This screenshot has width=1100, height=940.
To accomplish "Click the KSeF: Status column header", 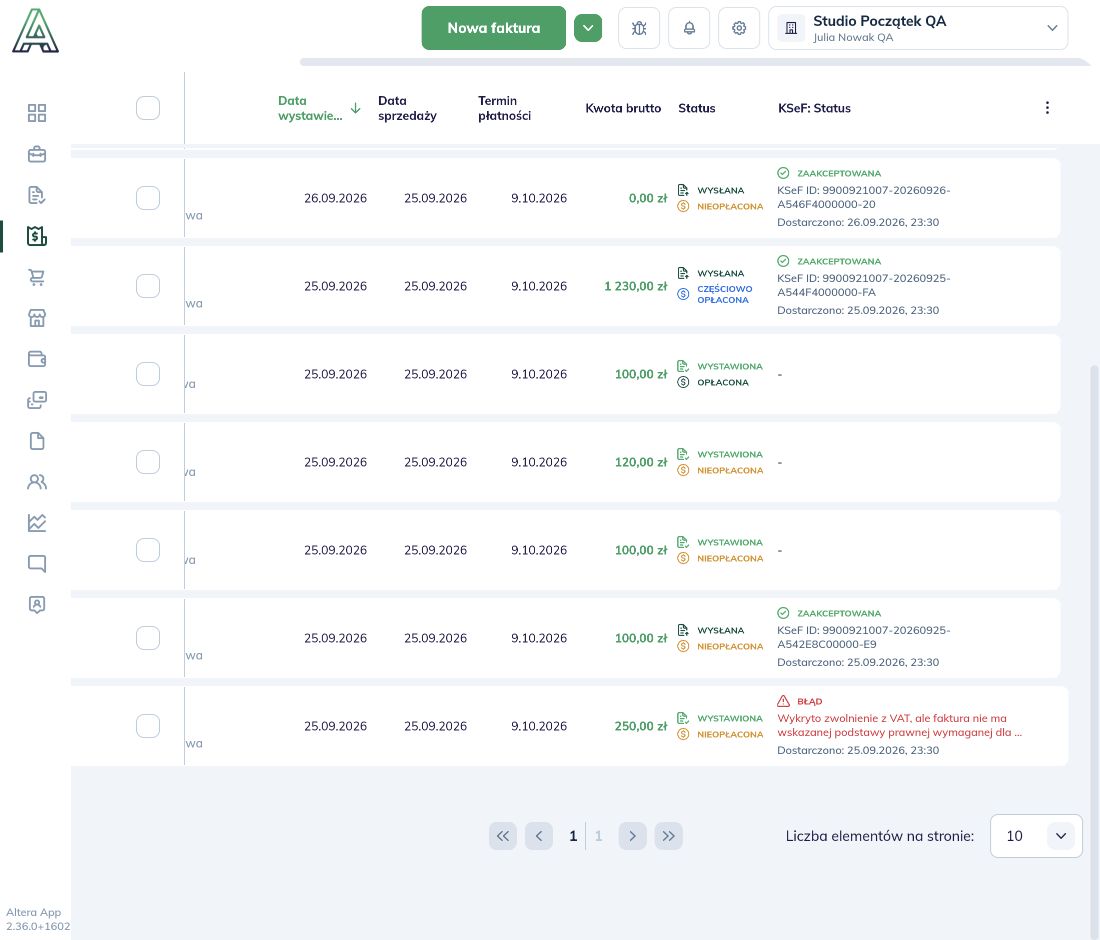I will tap(814, 108).
